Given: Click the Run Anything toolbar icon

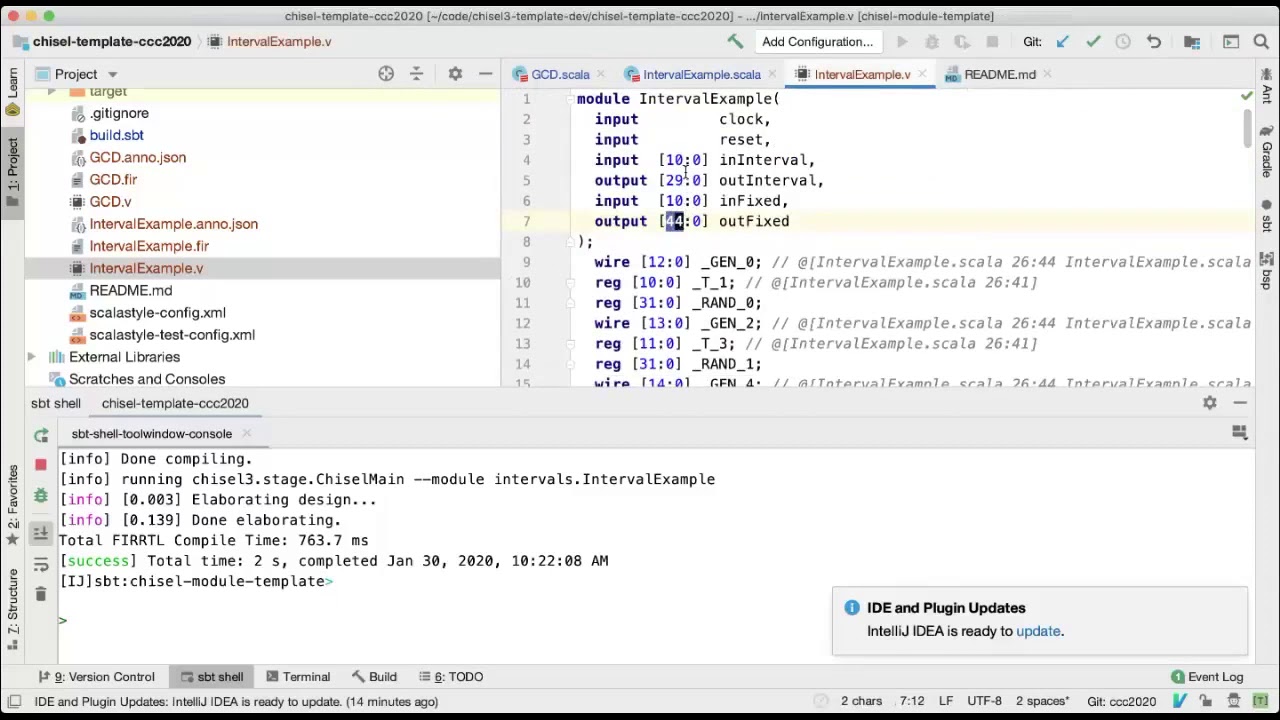Looking at the screenshot, I should click(x=1231, y=41).
